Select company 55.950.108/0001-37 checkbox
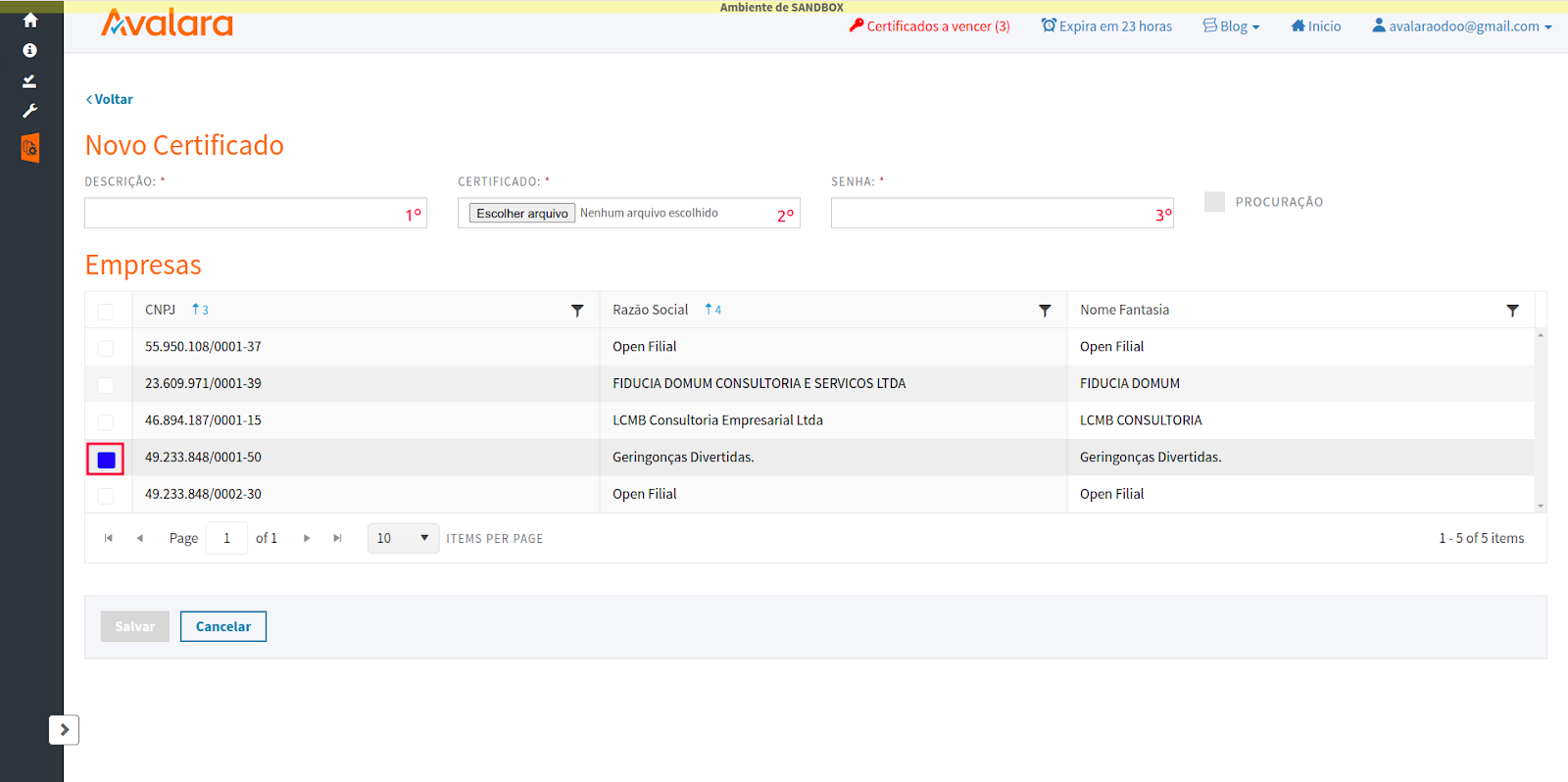 pyautogui.click(x=106, y=348)
